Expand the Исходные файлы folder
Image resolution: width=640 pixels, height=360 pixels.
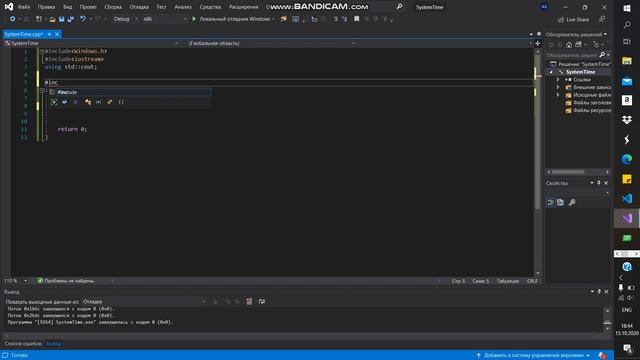(558, 95)
